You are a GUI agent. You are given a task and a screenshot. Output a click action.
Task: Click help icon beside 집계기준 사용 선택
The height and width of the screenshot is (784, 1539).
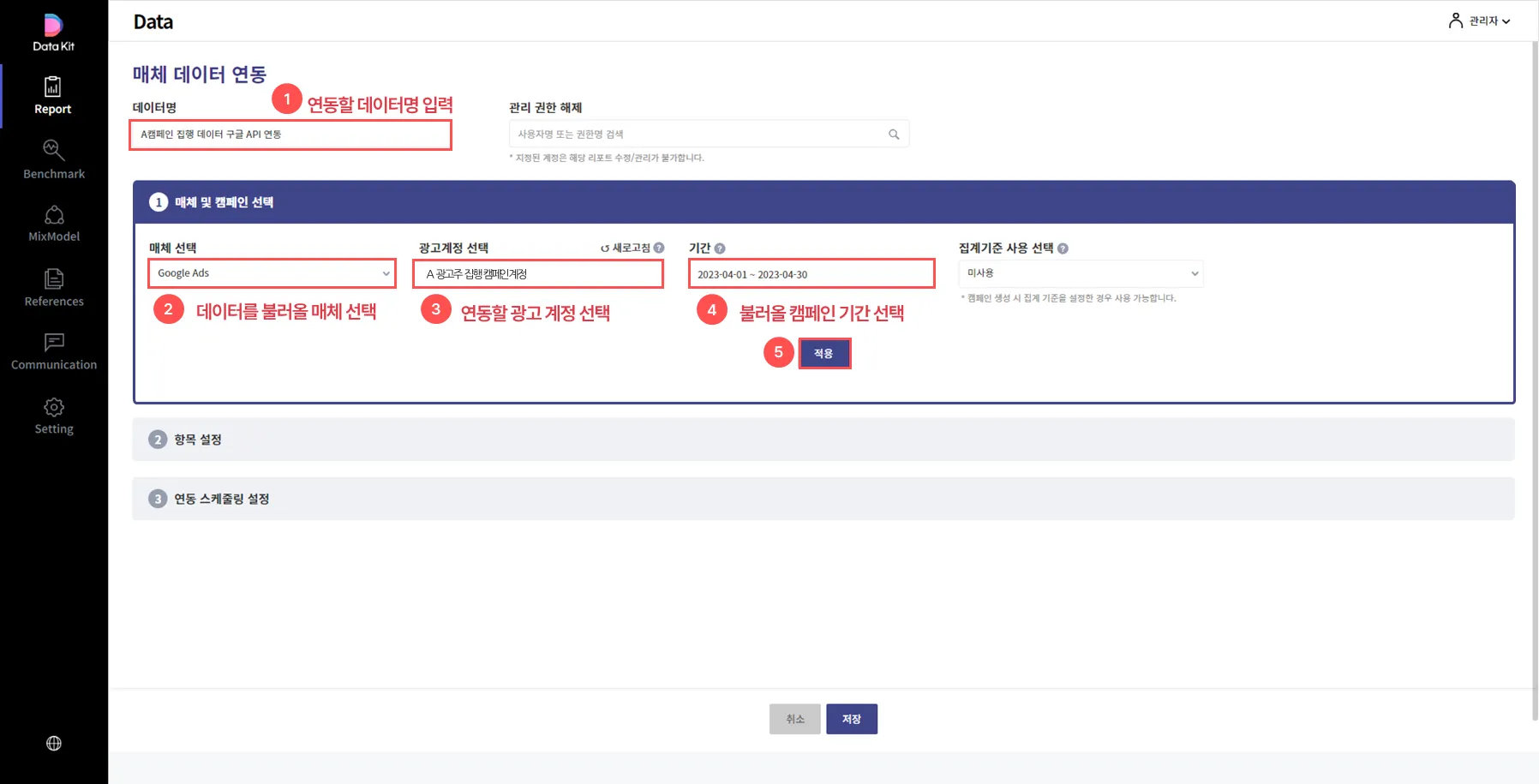(x=1063, y=248)
